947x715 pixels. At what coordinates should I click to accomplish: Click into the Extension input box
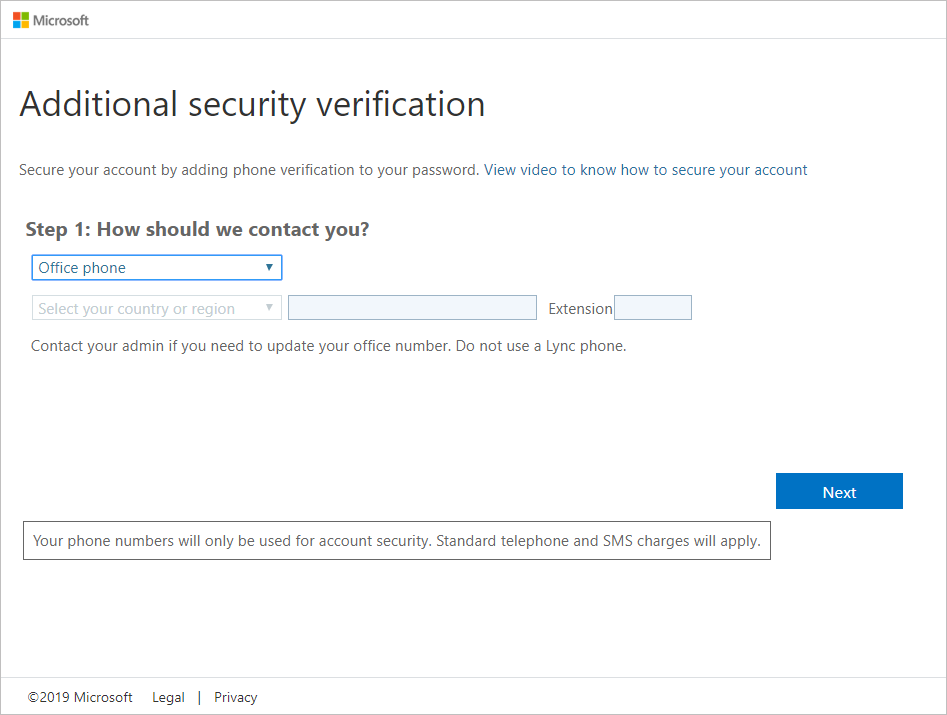(x=652, y=308)
